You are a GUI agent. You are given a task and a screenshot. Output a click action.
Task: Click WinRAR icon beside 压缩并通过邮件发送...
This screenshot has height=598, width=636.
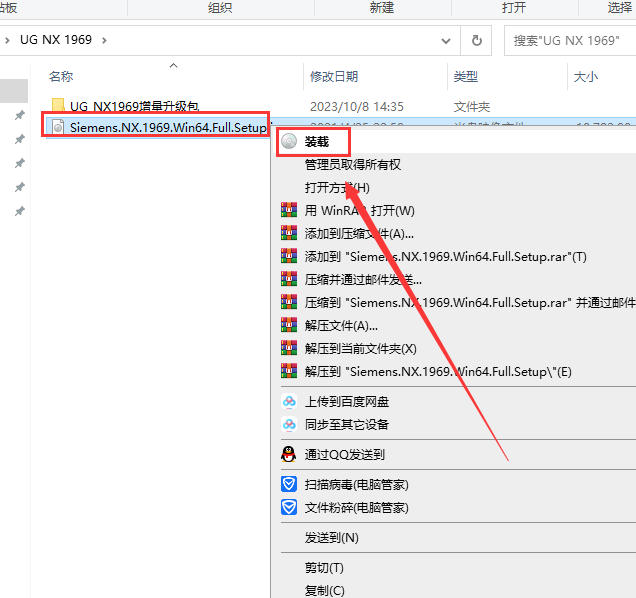289,279
